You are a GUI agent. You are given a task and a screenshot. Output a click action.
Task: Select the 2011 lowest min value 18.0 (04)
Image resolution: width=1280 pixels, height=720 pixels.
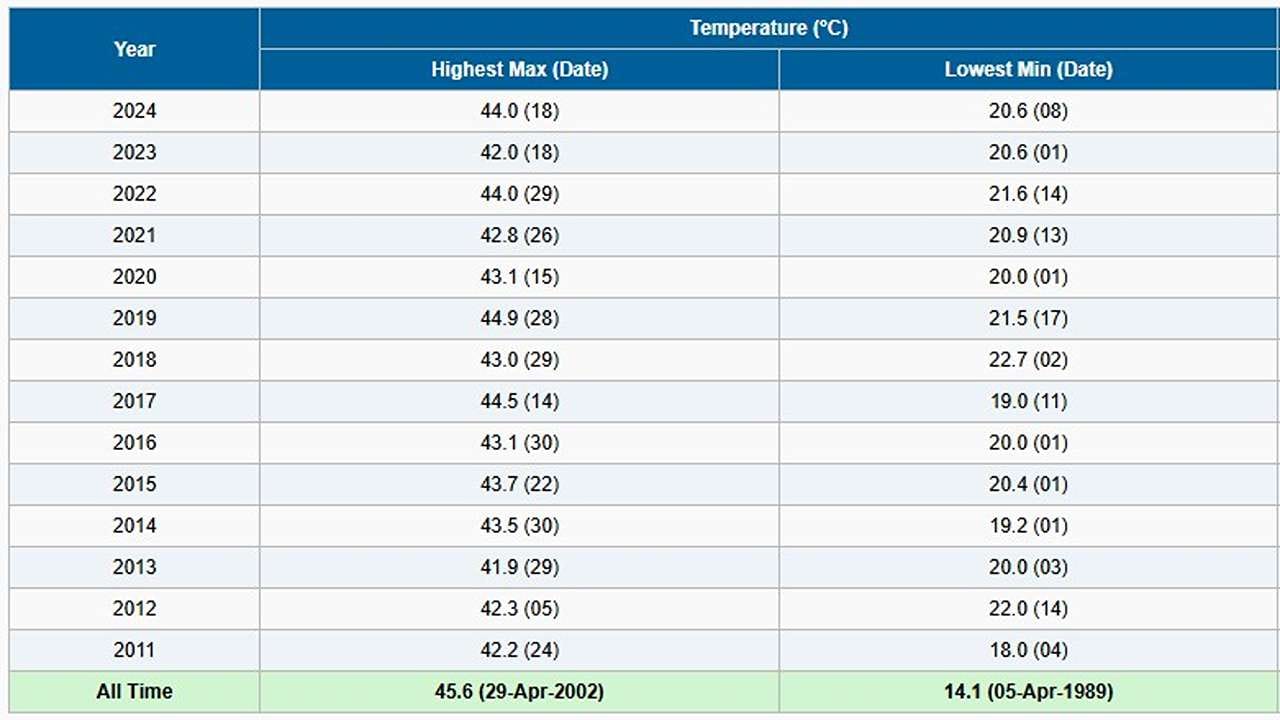point(1028,651)
